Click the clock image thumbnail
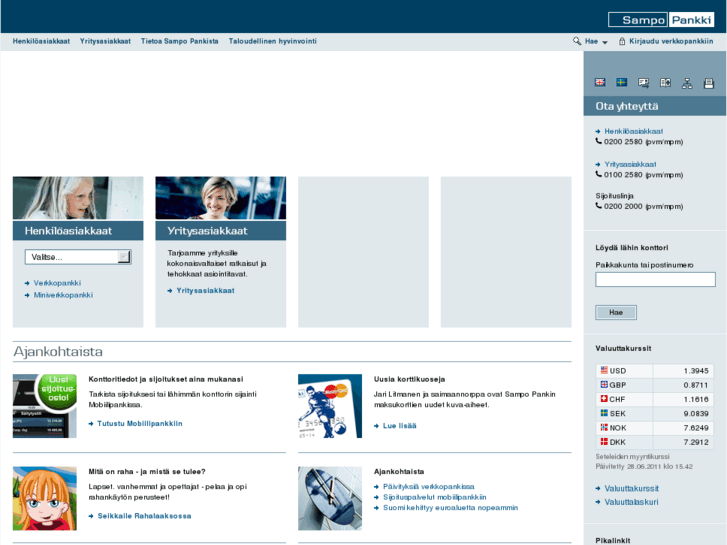This screenshot has height=545, width=727. 330,498
